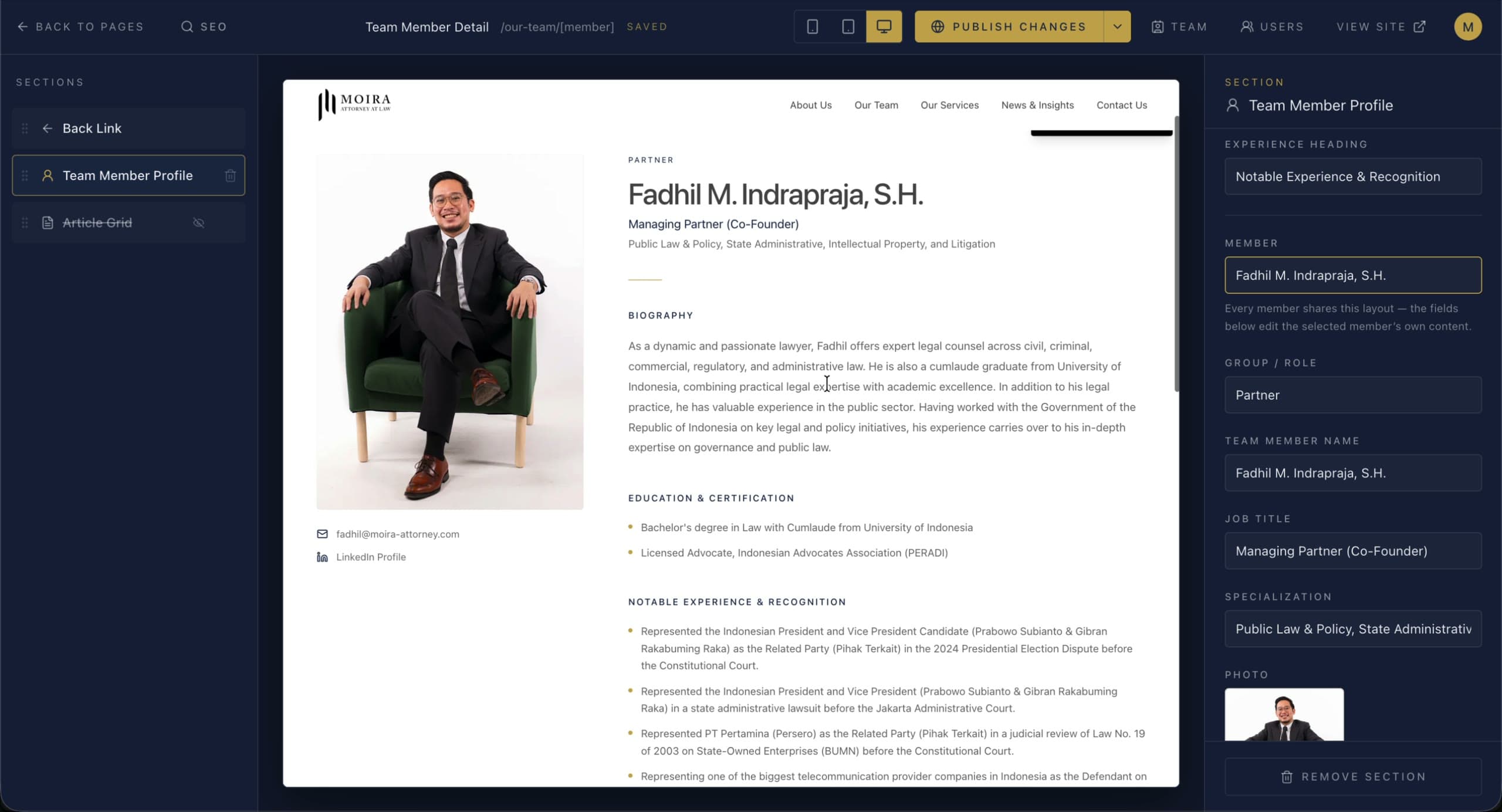Image resolution: width=1502 pixels, height=812 pixels.
Task: Edit the Team Member Name field
Action: pos(1353,473)
